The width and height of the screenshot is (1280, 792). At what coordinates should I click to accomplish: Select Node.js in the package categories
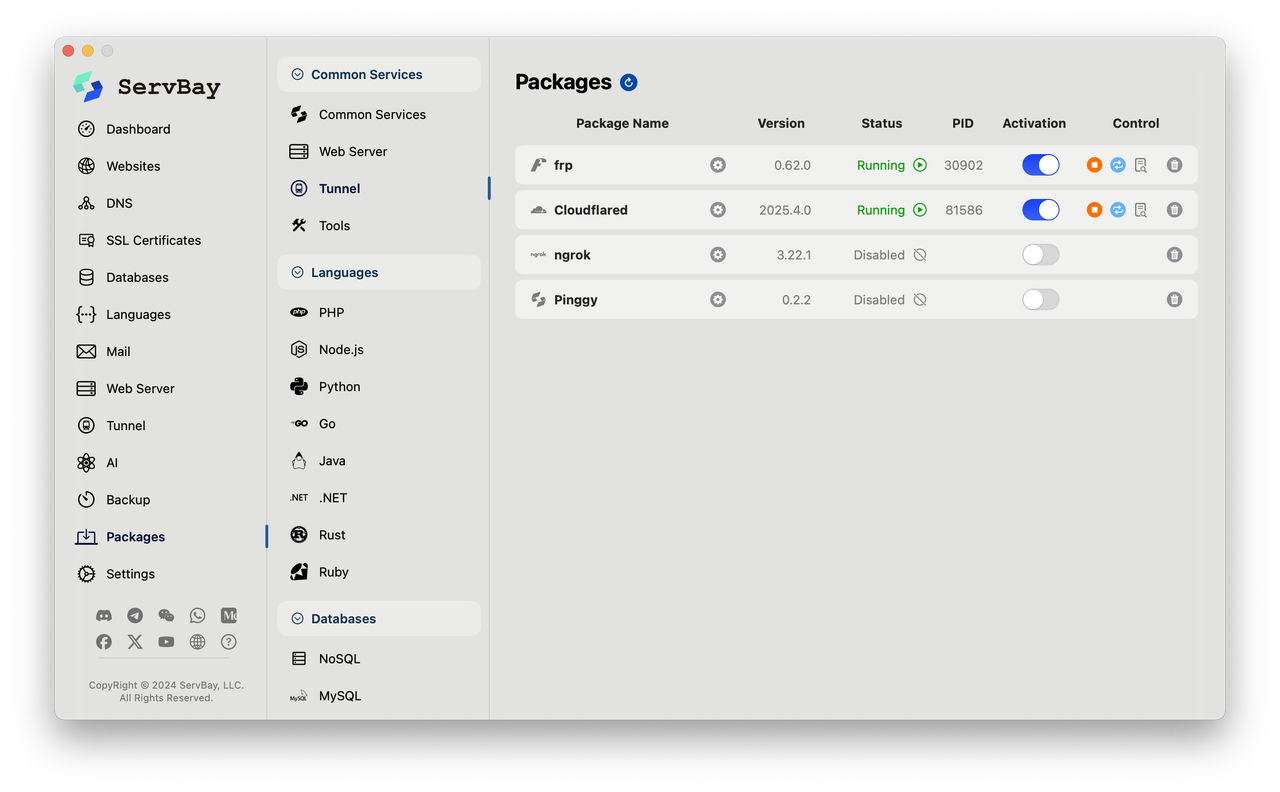(x=341, y=350)
